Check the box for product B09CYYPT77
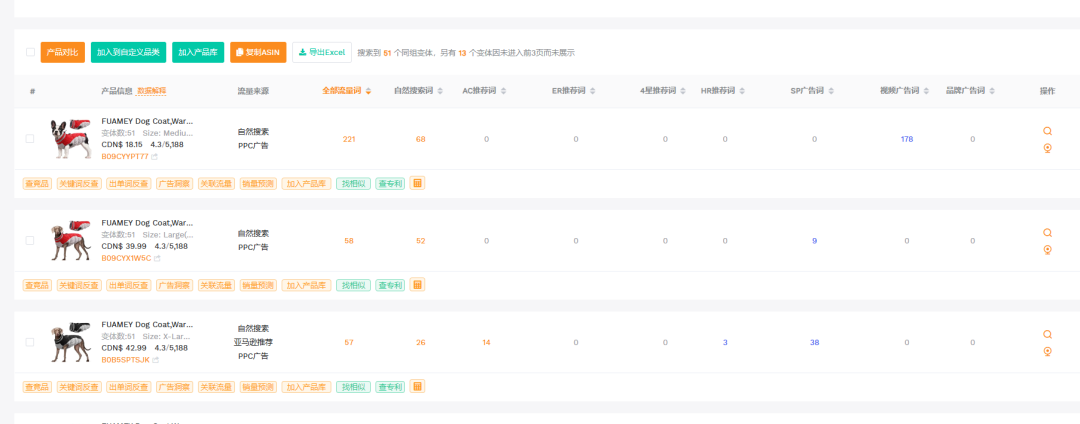 pos(30,139)
